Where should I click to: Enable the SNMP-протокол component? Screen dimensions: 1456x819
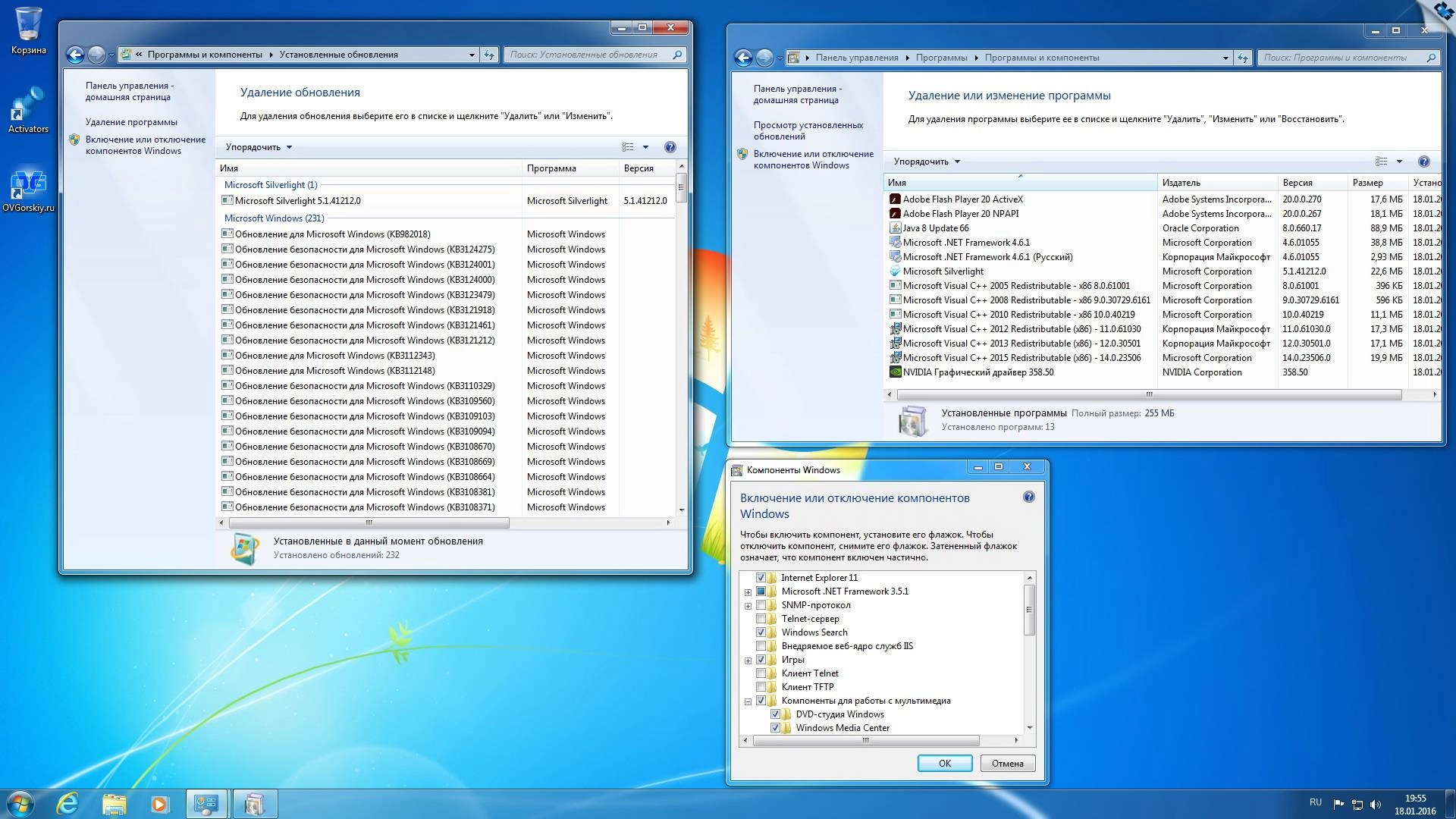click(x=761, y=605)
